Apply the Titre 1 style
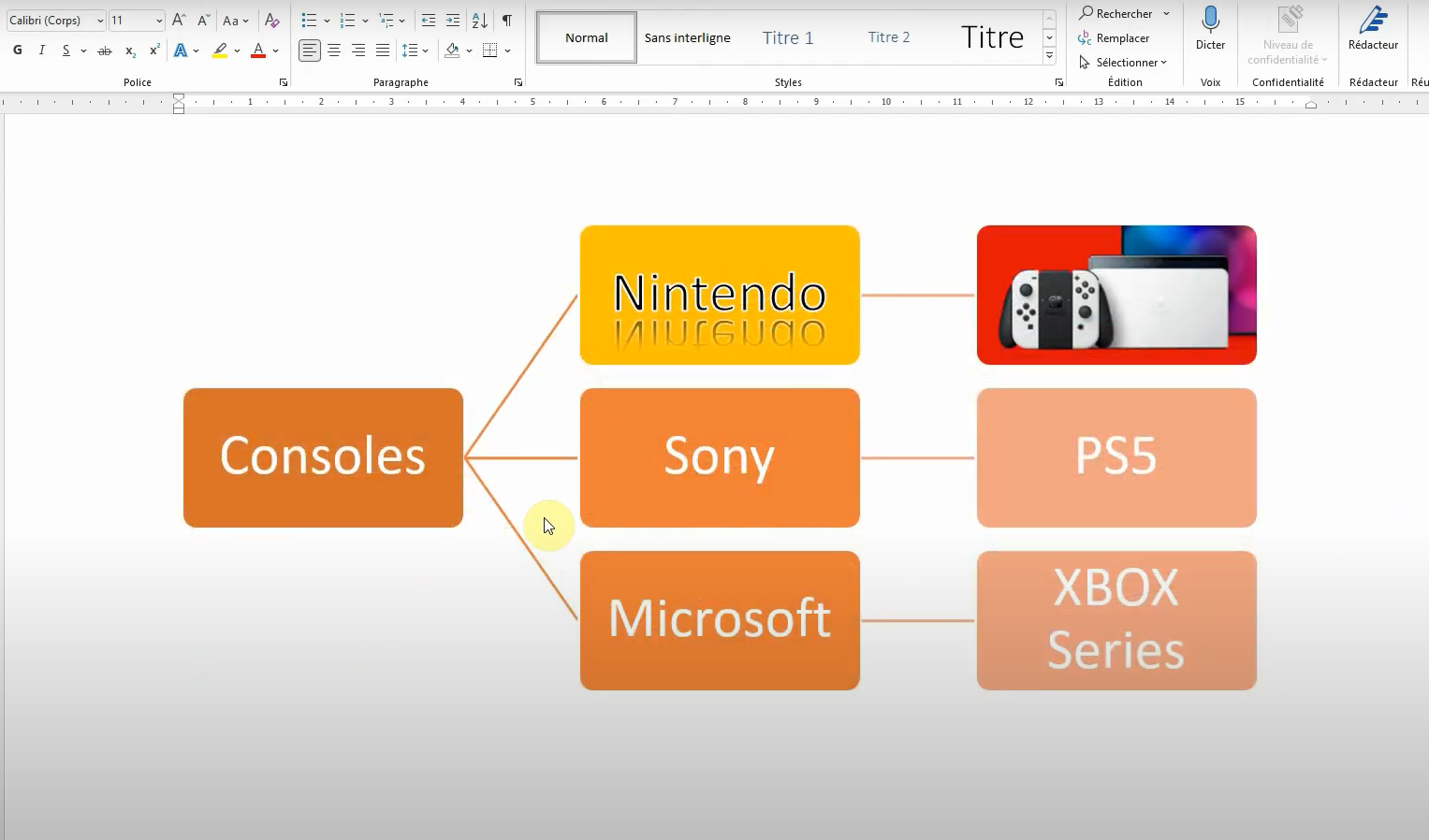This screenshot has width=1429, height=840. tap(788, 37)
